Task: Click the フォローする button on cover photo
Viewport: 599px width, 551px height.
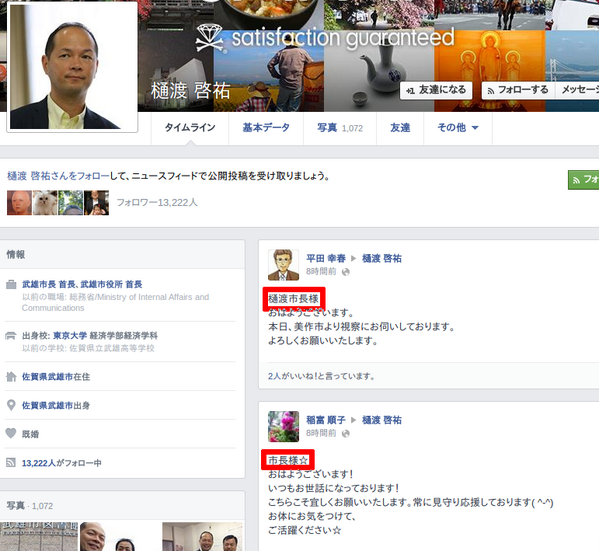Action: click(x=518, y=91)
